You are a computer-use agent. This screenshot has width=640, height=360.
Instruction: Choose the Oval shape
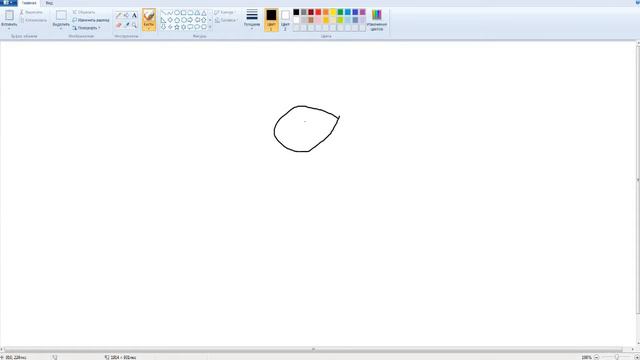pos(177,13)
